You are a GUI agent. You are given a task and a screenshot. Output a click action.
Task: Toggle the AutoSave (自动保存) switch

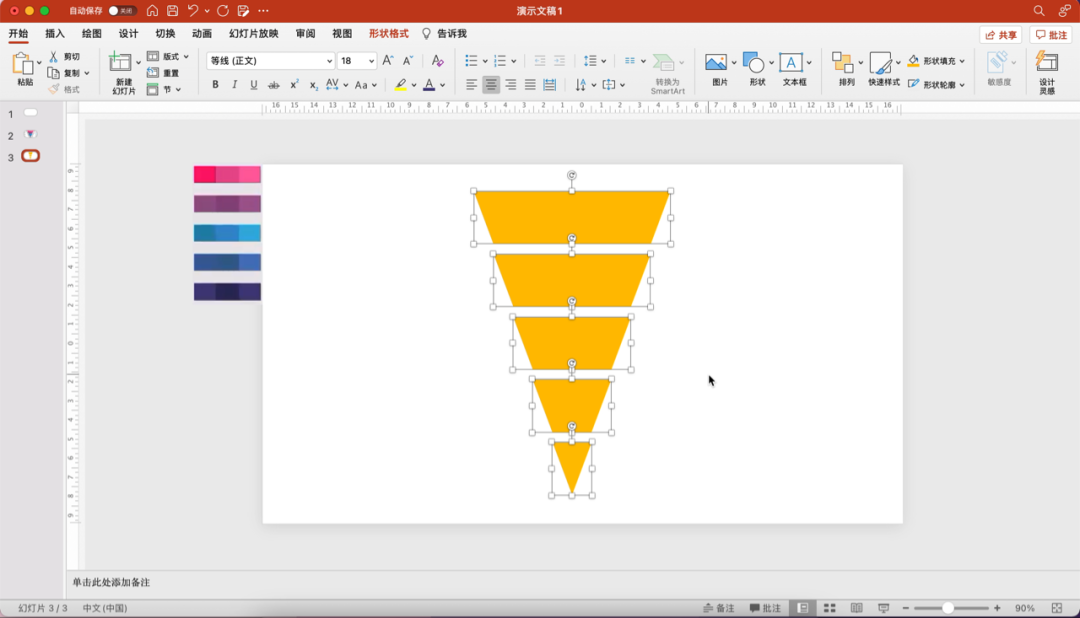[122, 11]
